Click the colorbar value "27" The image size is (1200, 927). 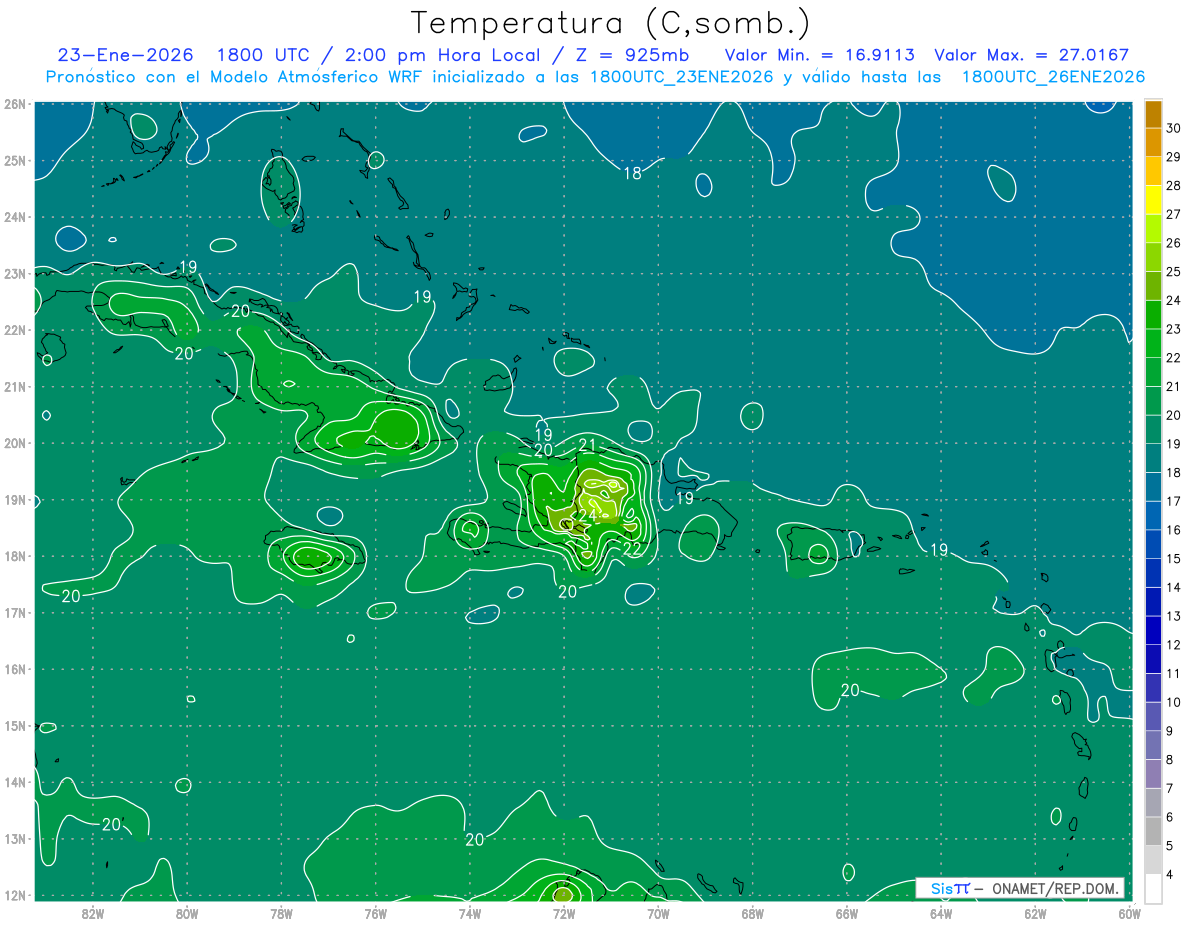click(1174, 214)
